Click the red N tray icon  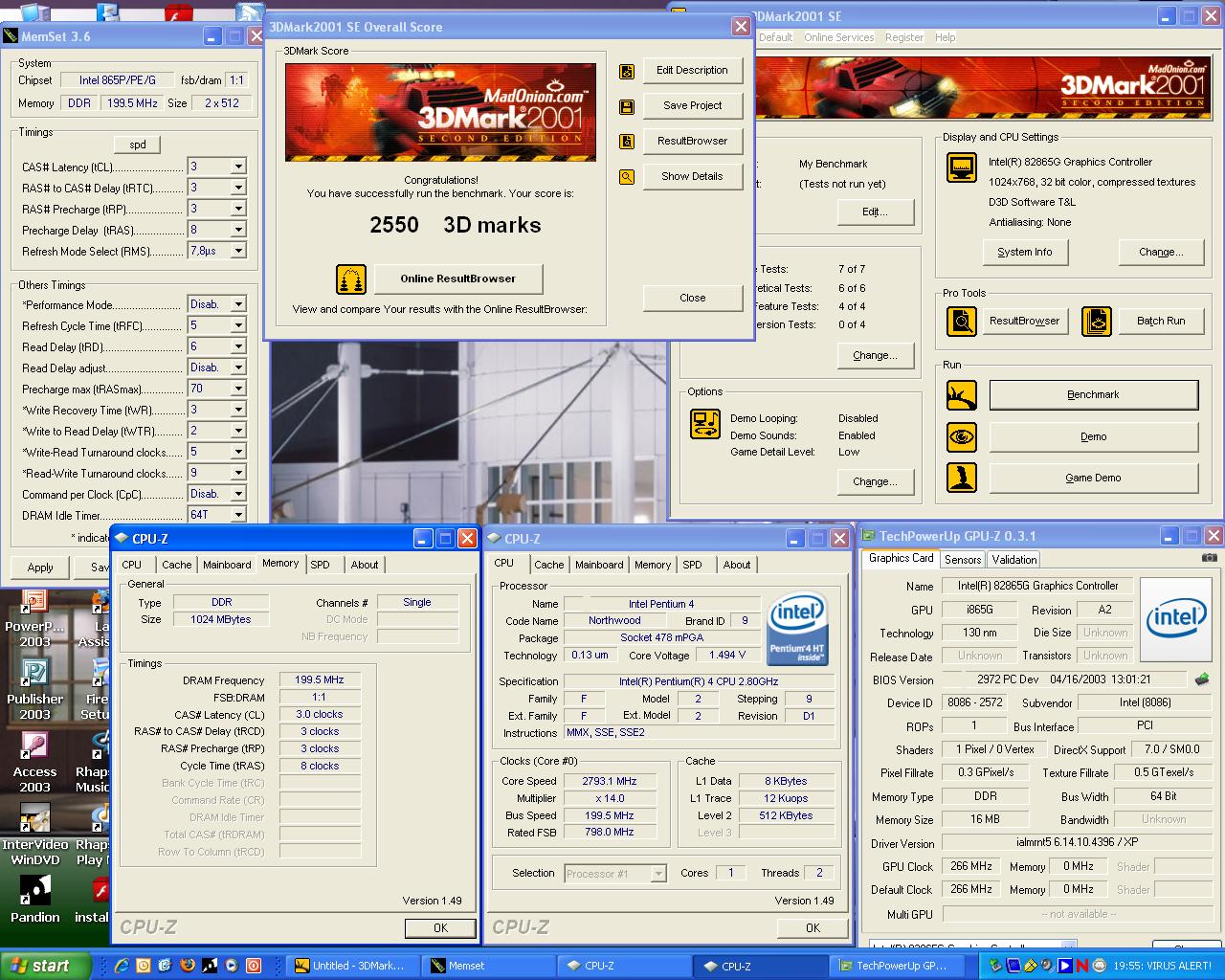tap(1081, 966)
